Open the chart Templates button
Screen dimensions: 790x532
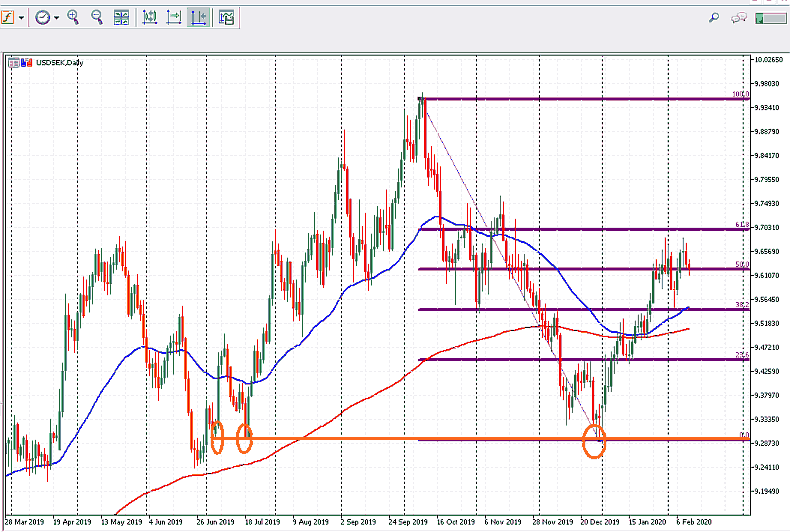(x=226, y=17)
